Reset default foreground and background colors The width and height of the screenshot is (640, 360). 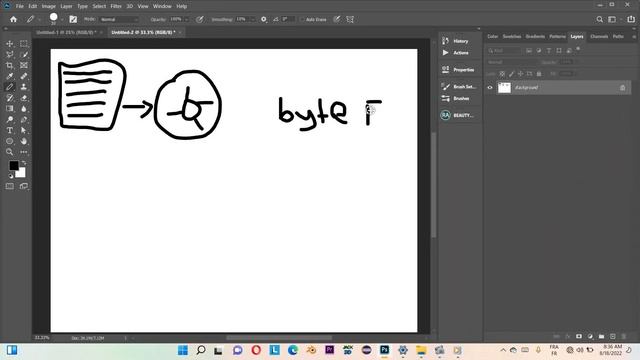11,176
